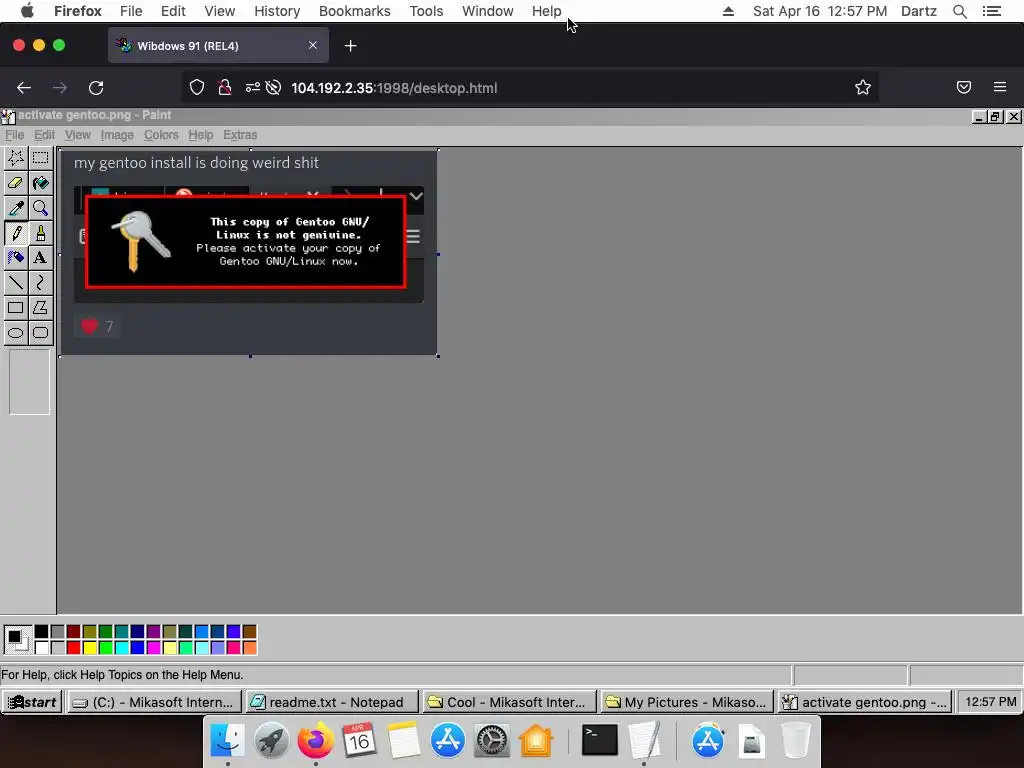This screenshot has height=768, width=1024.
Task: Click the Paint canvas image
Action: click(249, 253)
